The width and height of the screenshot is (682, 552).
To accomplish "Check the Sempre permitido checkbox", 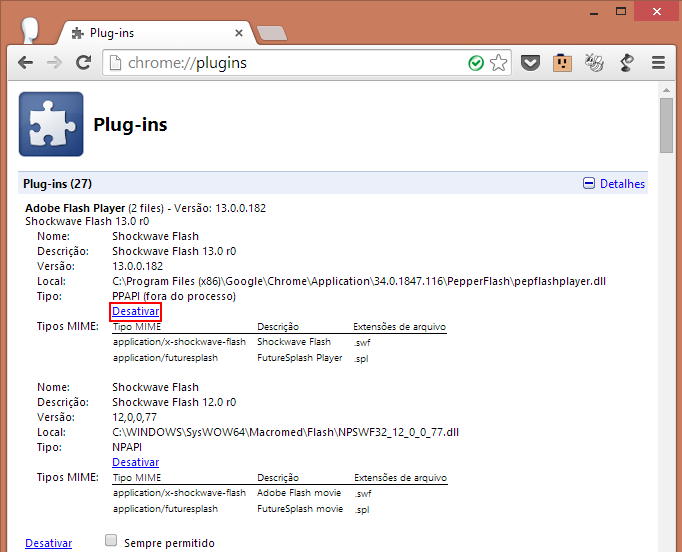I will 111,541.
